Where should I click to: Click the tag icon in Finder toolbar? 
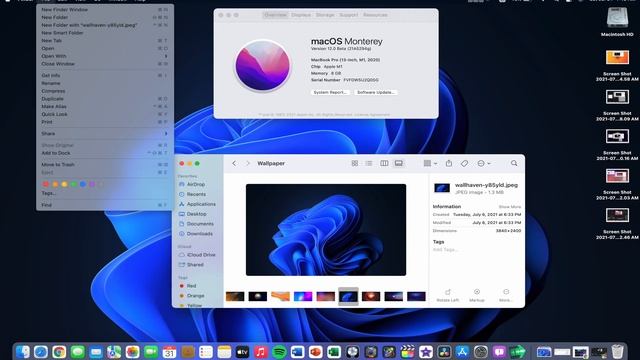tap(464, 163)
